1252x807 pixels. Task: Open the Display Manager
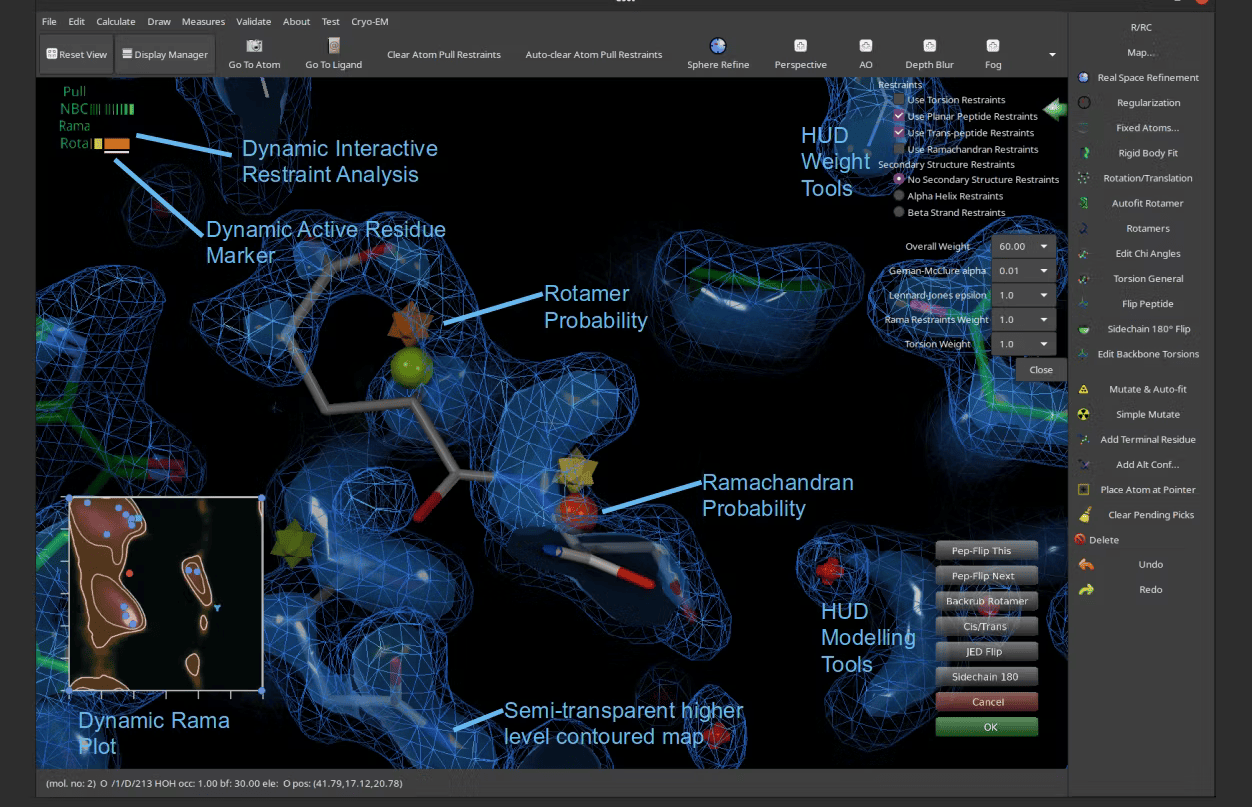tap(165, 55)
